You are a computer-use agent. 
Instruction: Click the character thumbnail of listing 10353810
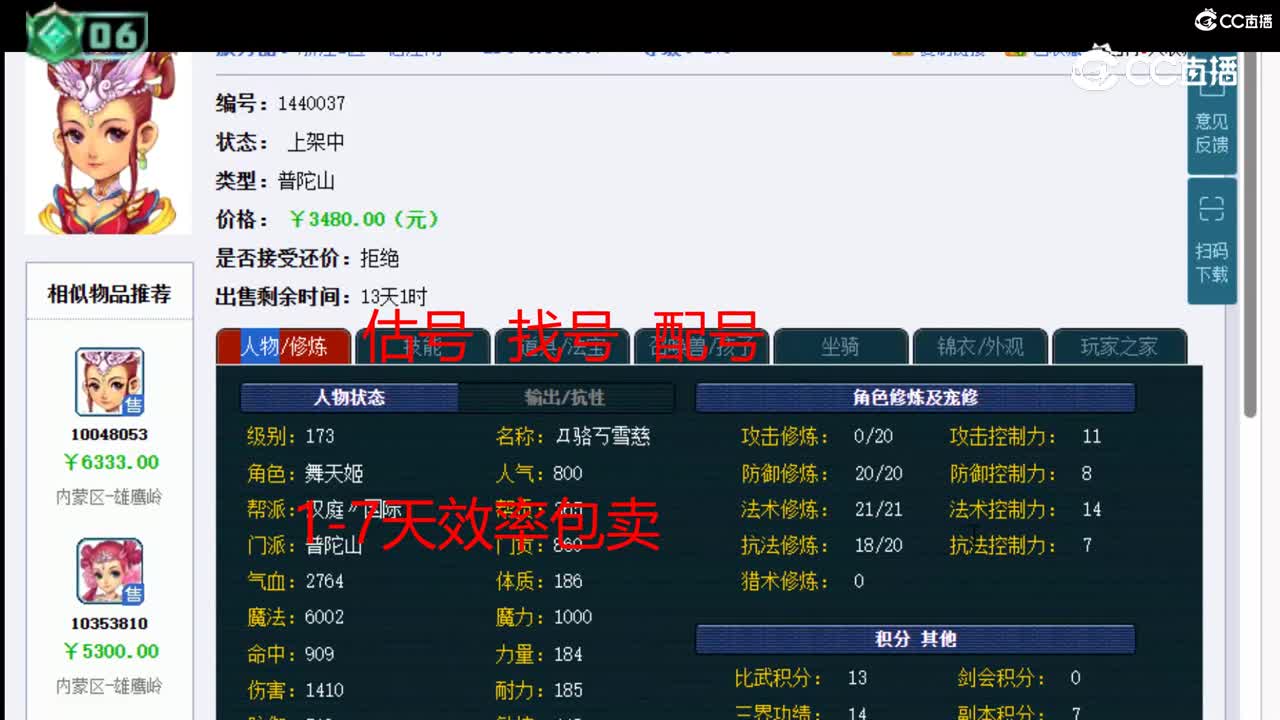[x=109, y=572]
